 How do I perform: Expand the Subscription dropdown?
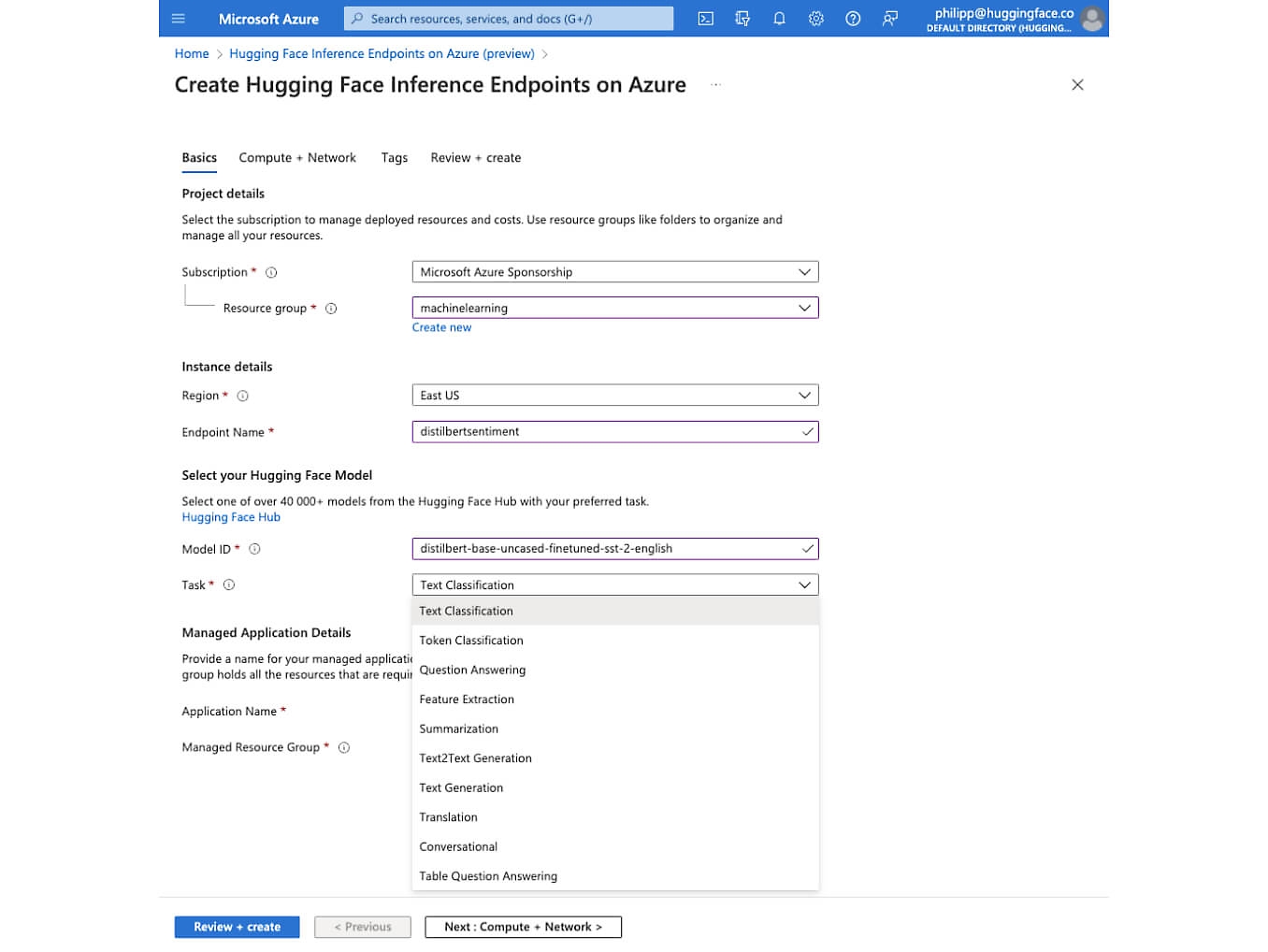[614, 272]
